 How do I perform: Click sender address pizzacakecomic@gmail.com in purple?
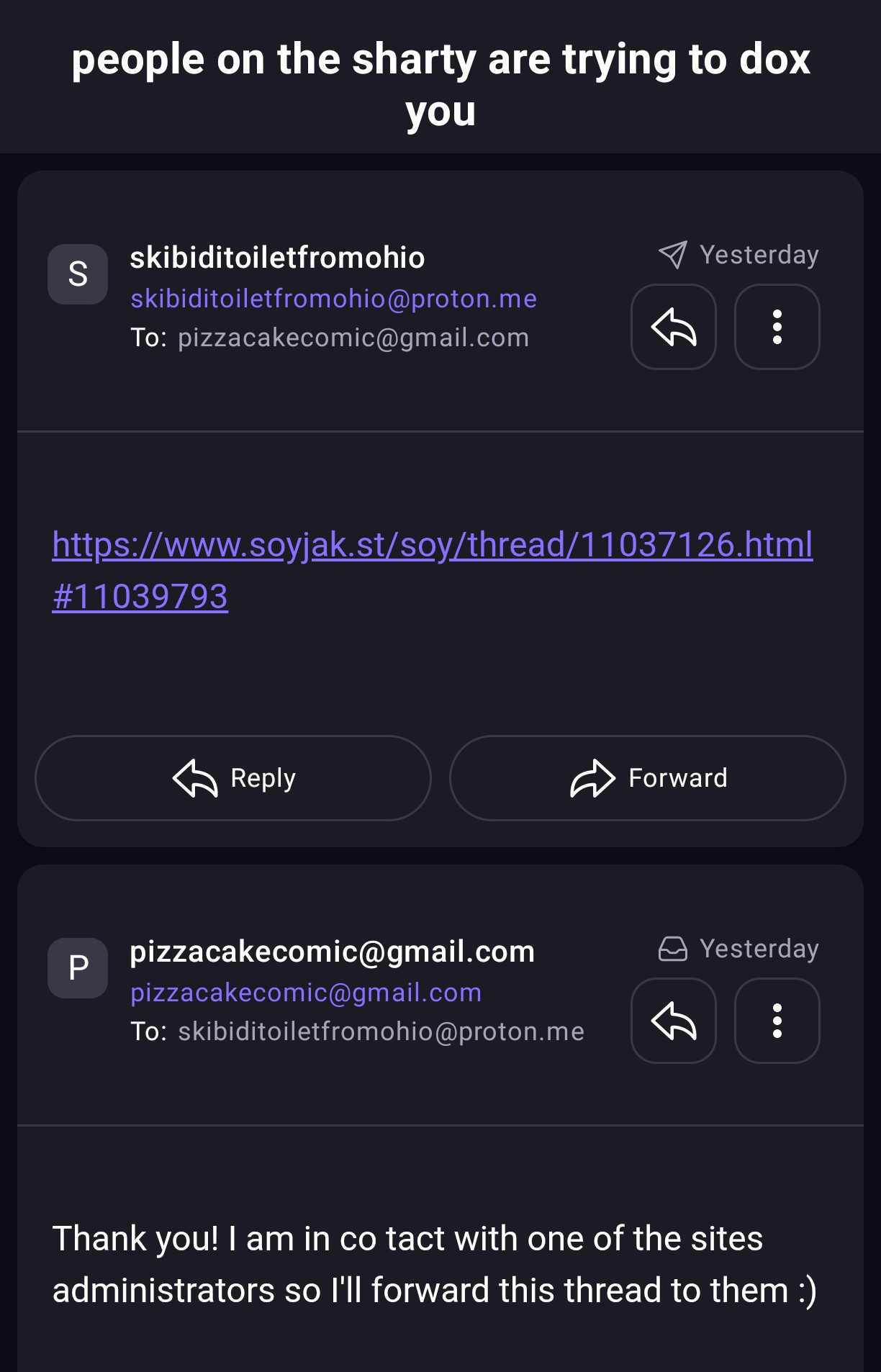coord(306,993)
